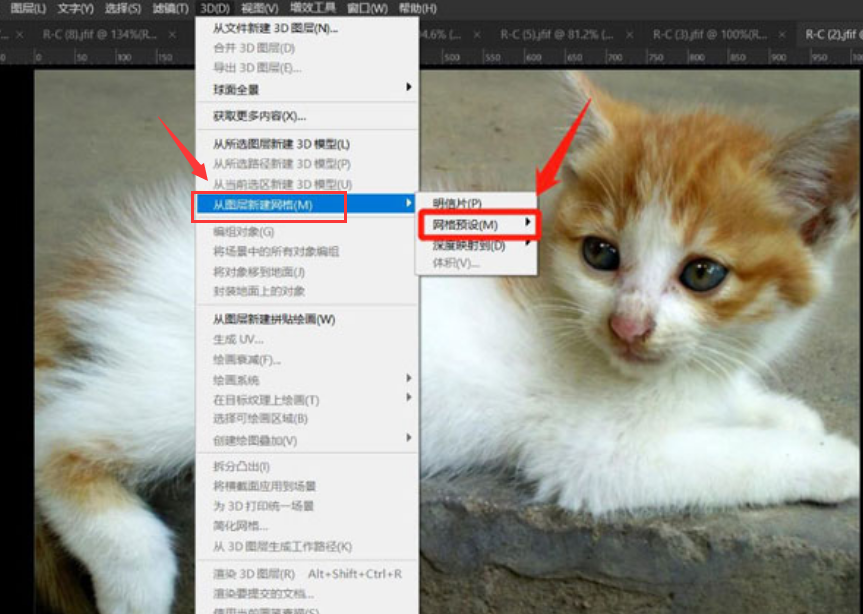863x614 pixels.
Task: Switch to the R-C (8).jfif document tab
Action: 100,35
